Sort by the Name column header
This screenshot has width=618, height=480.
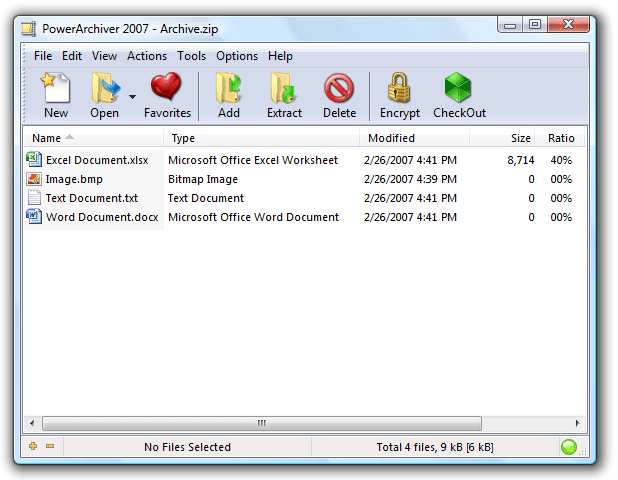click(x=94, y=138)
